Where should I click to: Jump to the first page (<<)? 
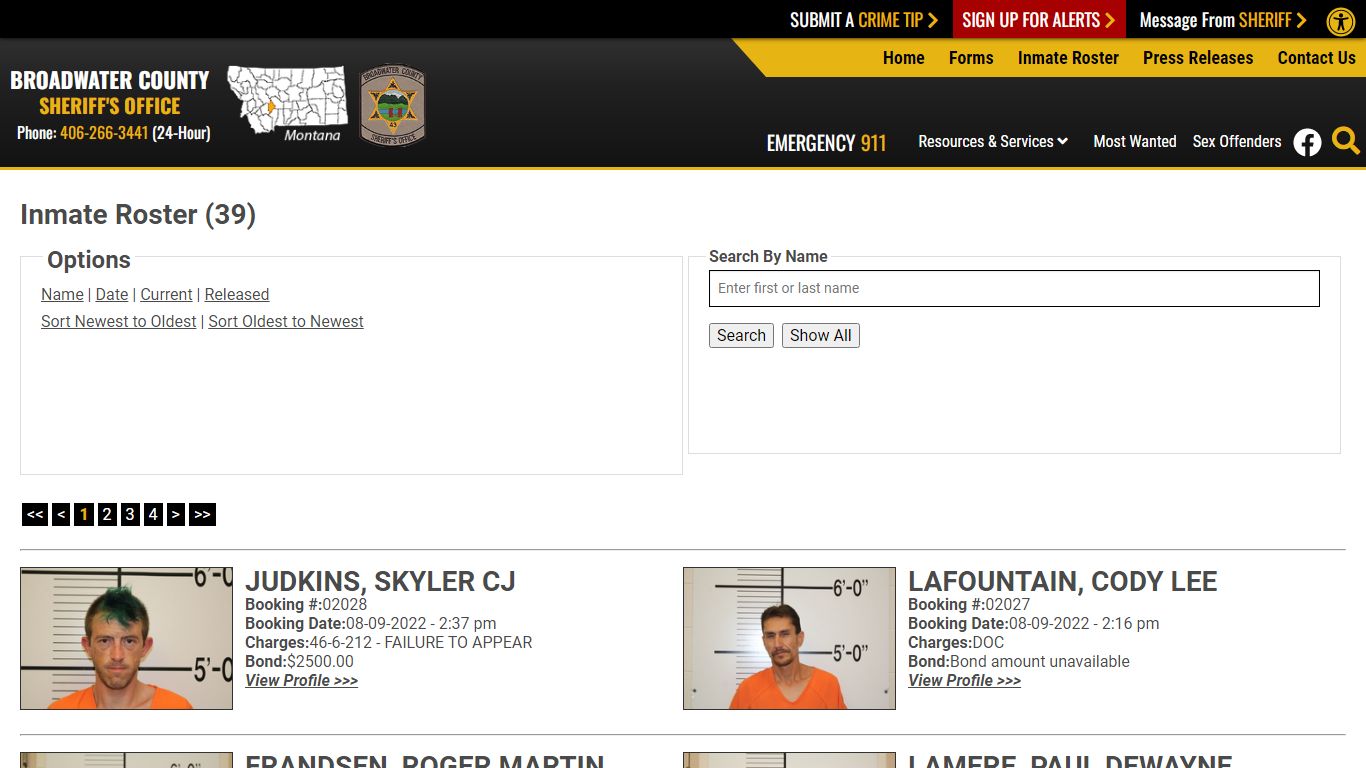35,514
